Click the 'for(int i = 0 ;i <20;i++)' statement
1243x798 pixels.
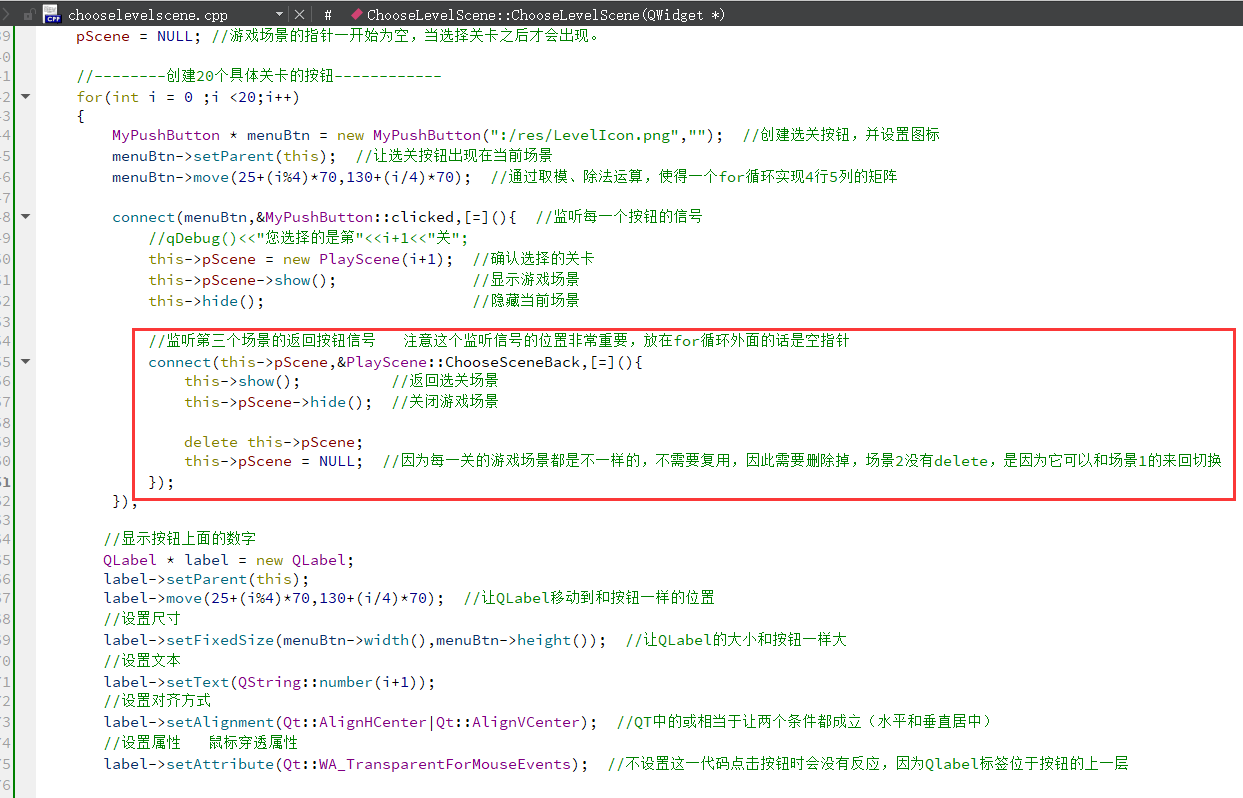coord(188,97)
